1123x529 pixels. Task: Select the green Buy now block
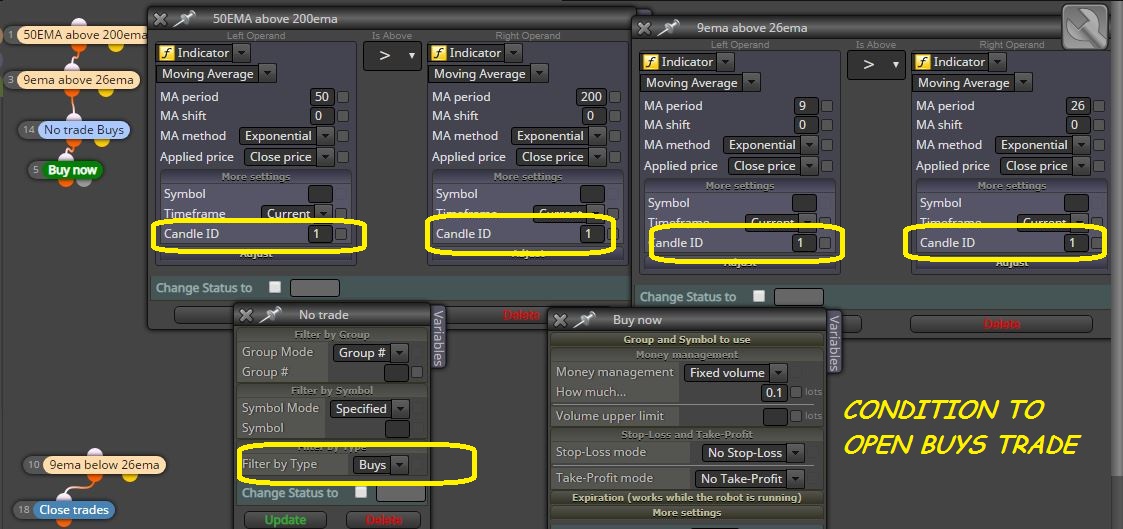coord(72,170)
